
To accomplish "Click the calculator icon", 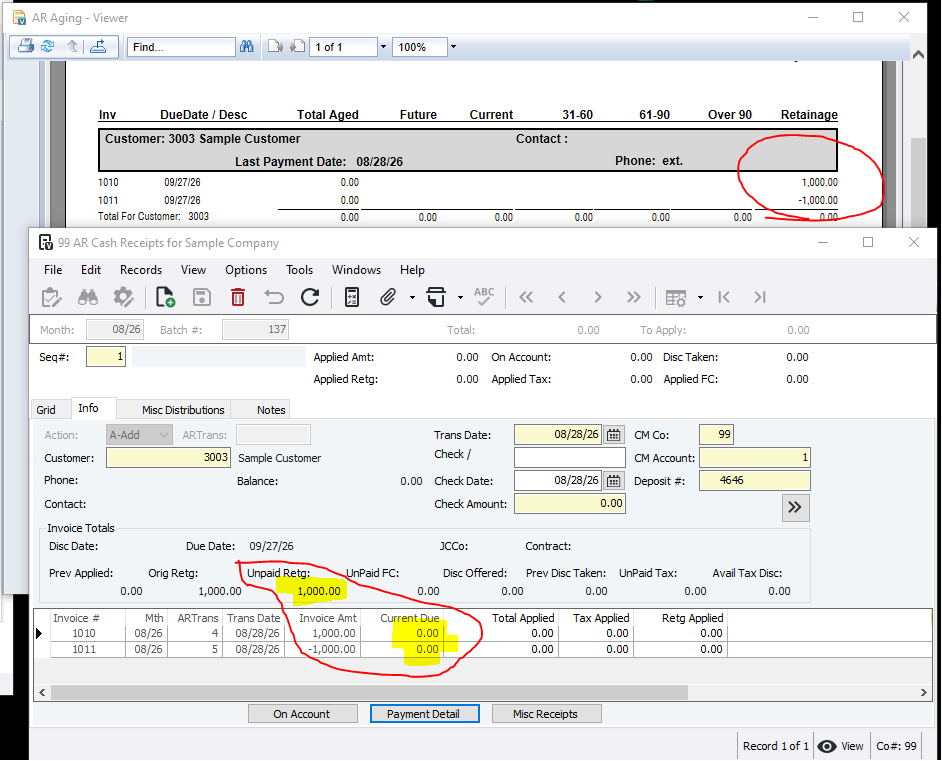I will tap(352, 297).
